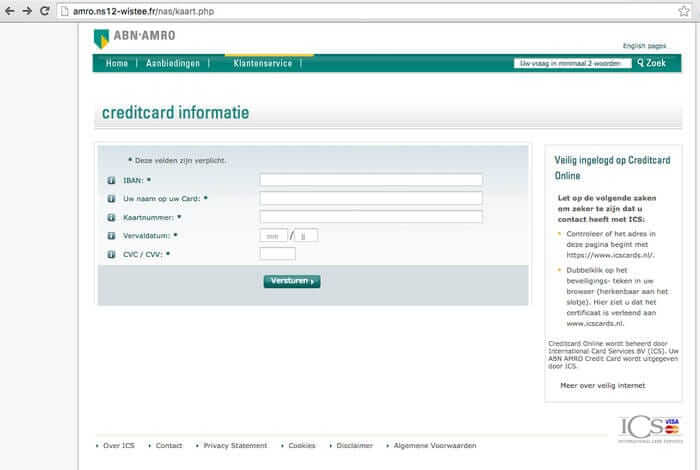
Task: Click info icon beside CVC / CVV
Action: click(111, 254)
